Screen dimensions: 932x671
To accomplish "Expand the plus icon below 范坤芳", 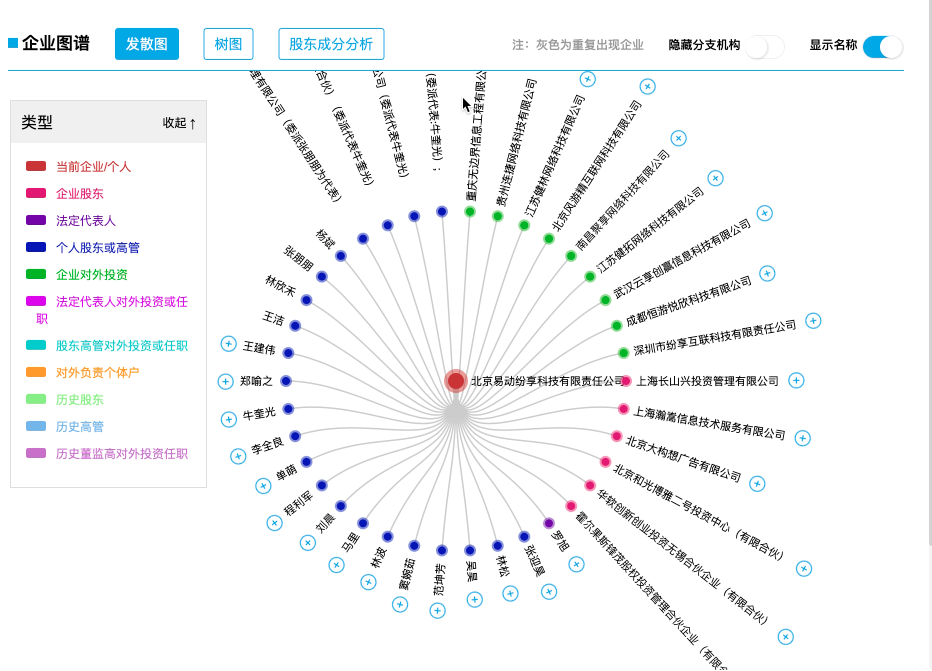I will click(x=437, y=610).
